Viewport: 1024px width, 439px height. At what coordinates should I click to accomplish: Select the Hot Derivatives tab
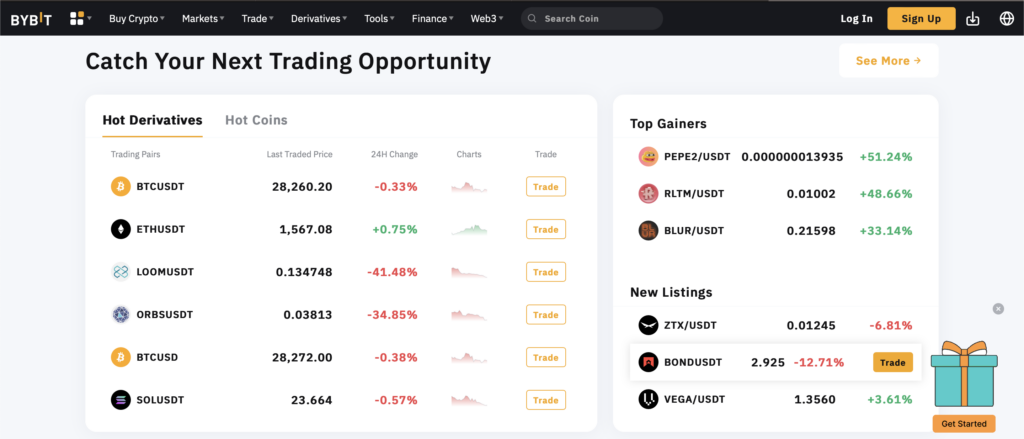[152, 120]
